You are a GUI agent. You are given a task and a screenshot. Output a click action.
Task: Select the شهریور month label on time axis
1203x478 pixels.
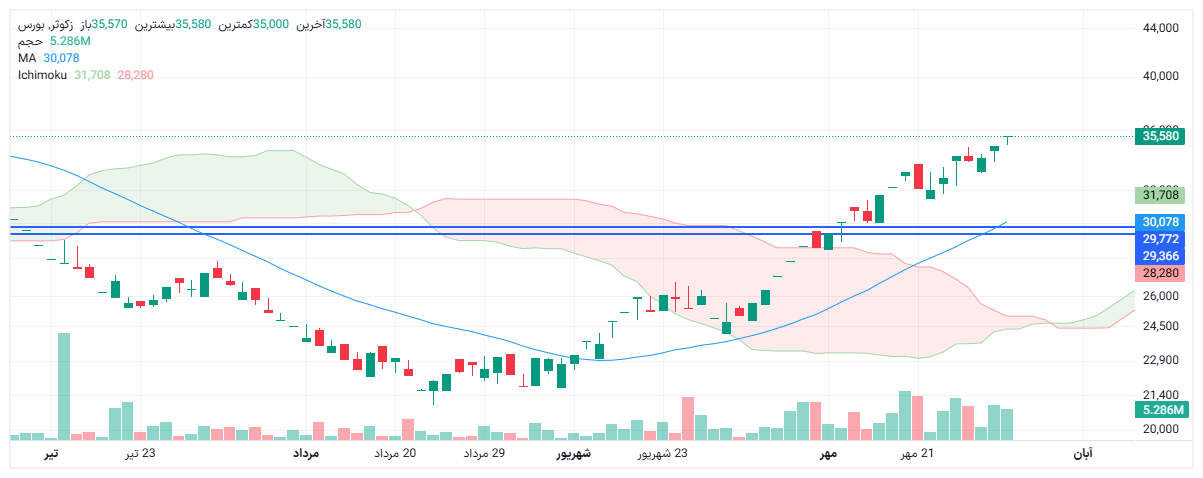[574, 454]
